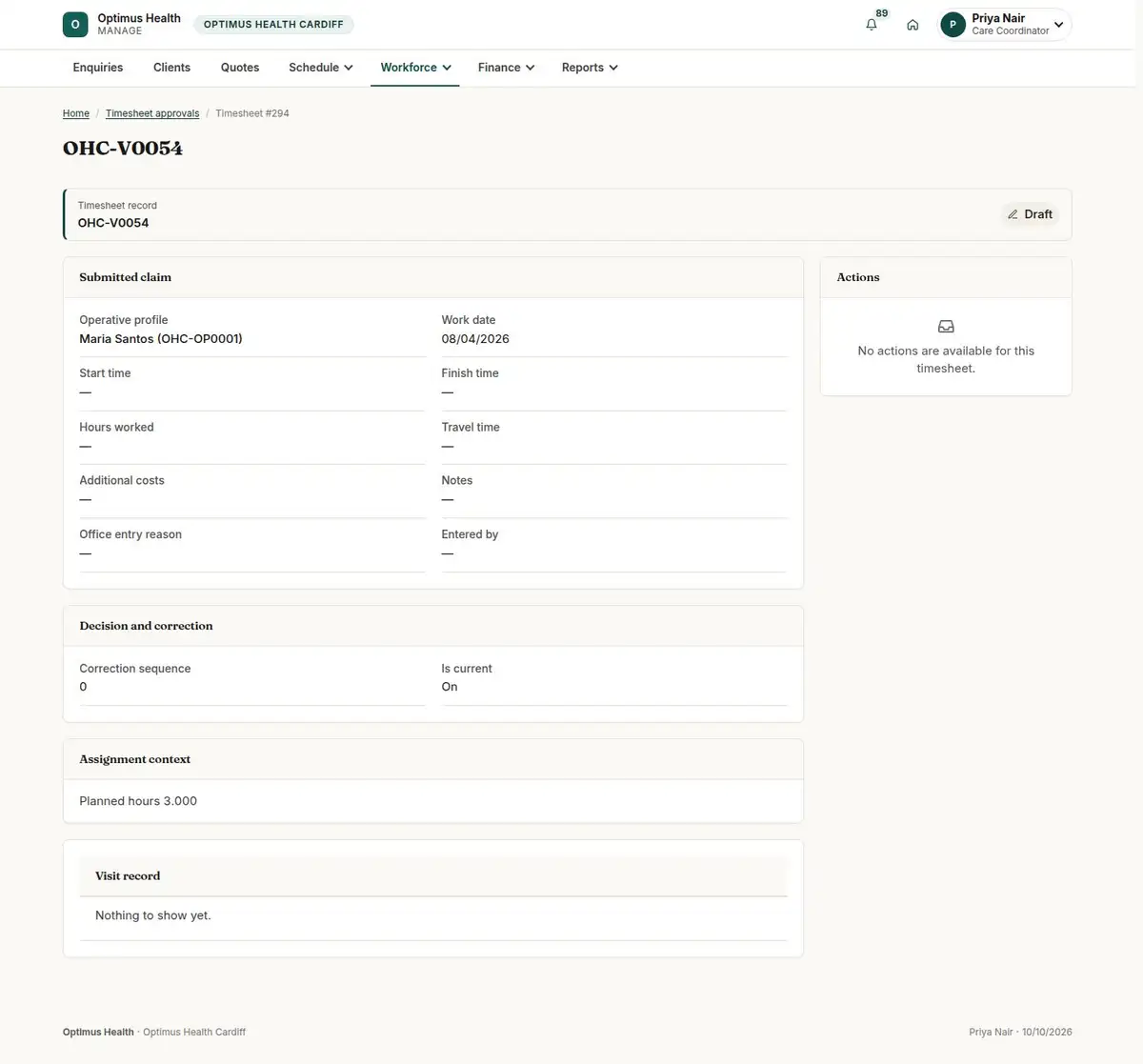Image resolution: width=1143 pixels, height=1064 pixels.
Task: Click the Assignment context header
Action: pos(135,759)
